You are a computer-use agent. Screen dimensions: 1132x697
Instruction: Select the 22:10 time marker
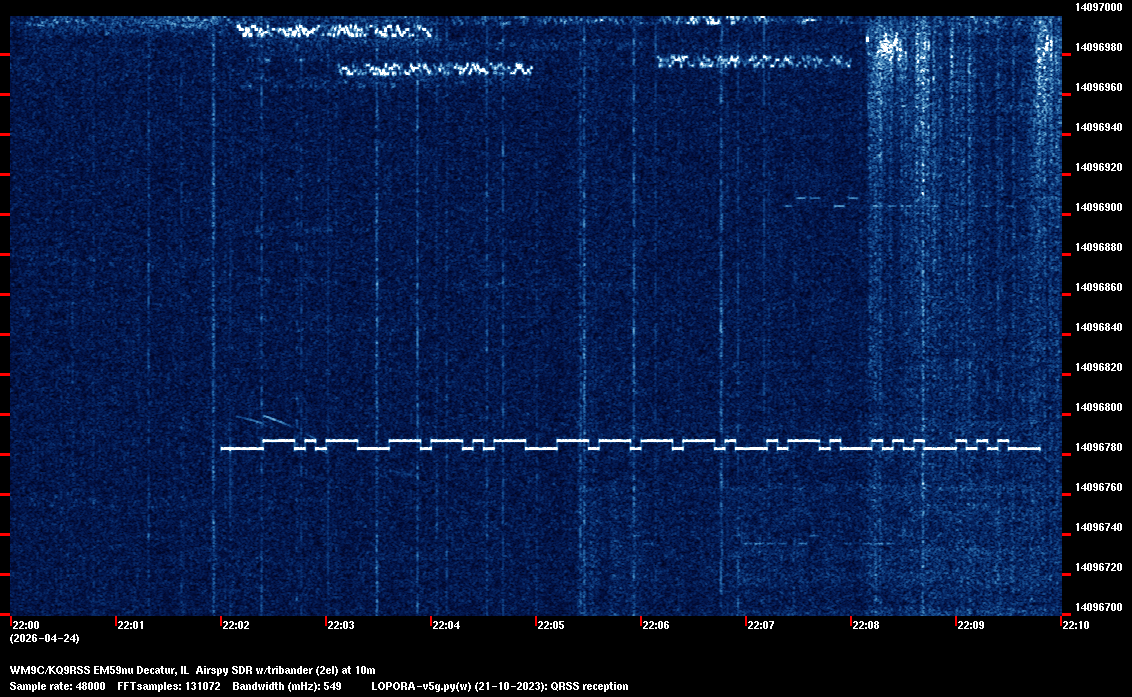[x=1075, y=626]
